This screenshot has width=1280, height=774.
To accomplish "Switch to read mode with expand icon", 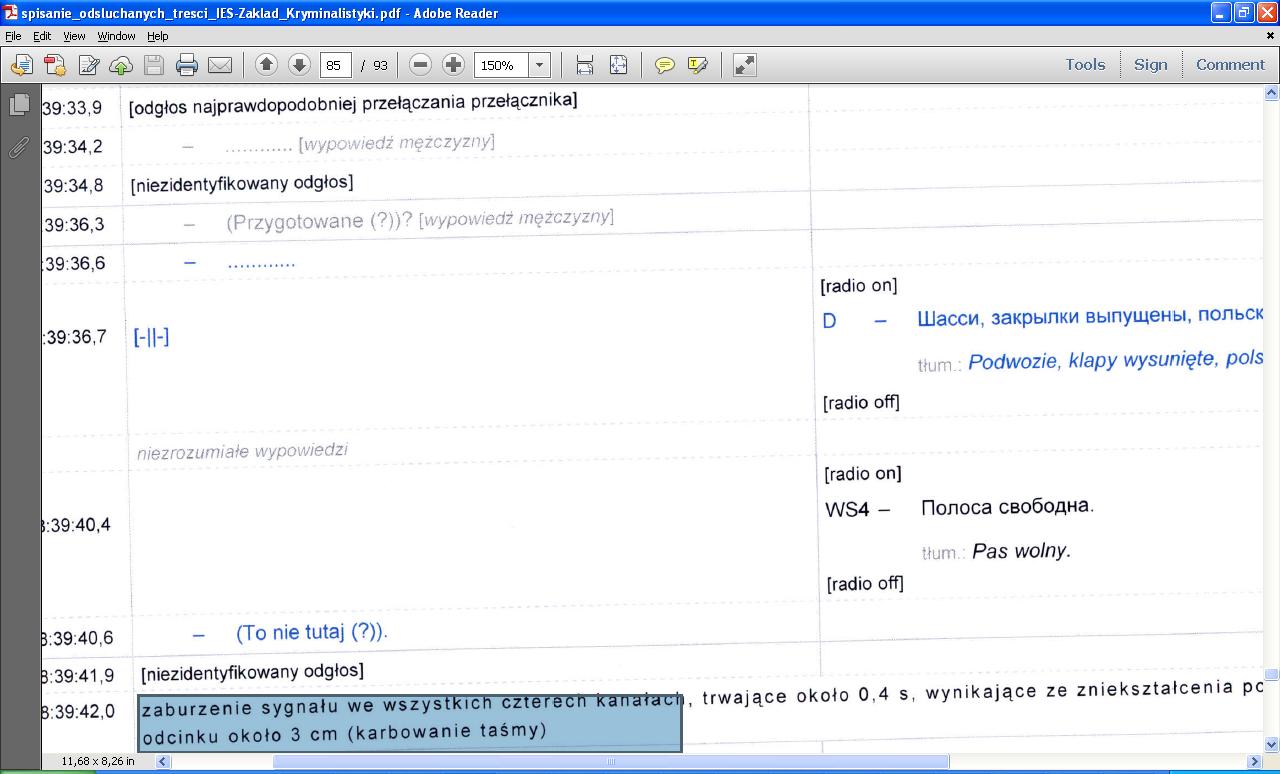I will pyautogui.click(x=744, y=65).
